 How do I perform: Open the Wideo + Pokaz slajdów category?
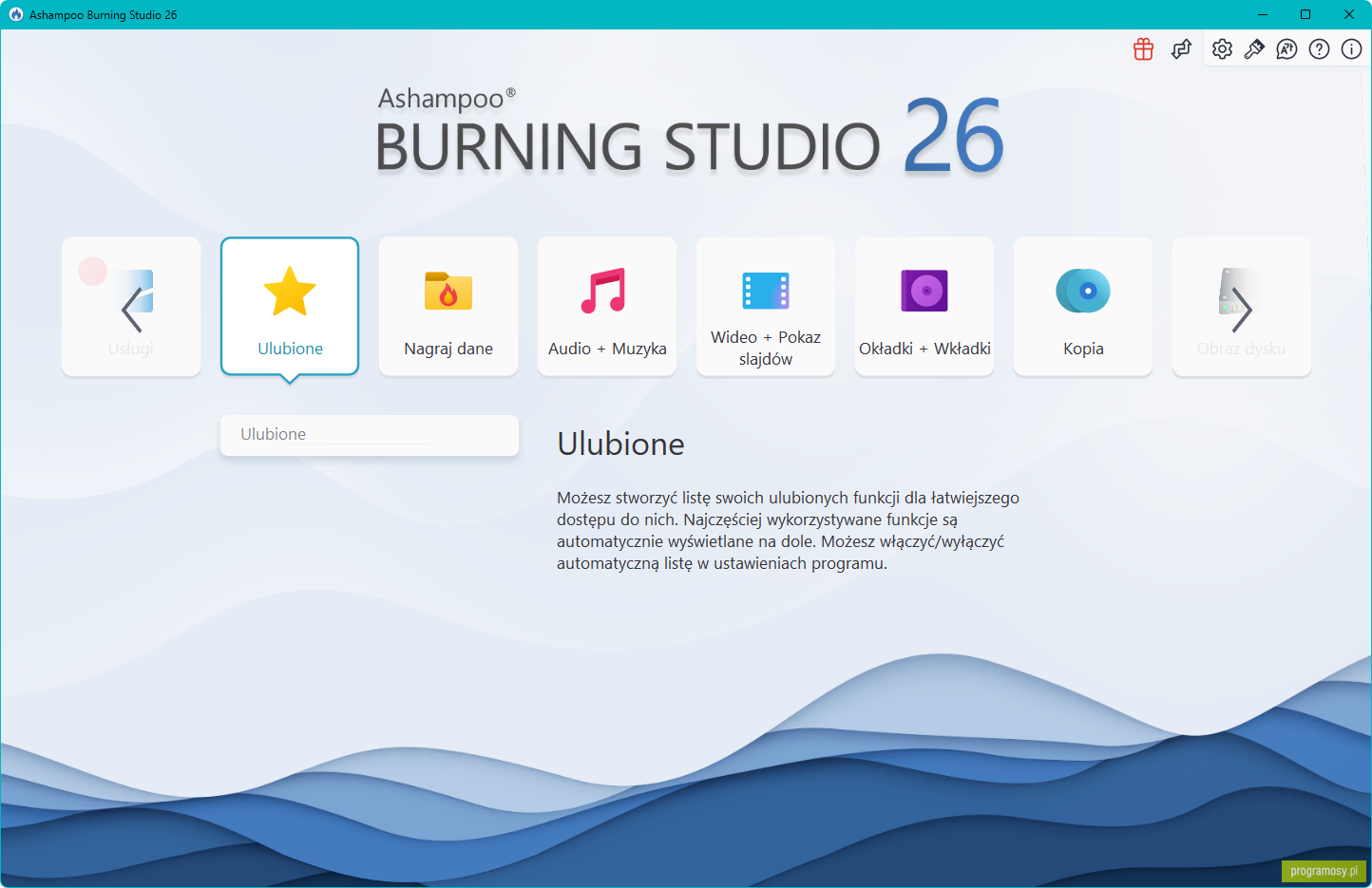coord(766,306)
